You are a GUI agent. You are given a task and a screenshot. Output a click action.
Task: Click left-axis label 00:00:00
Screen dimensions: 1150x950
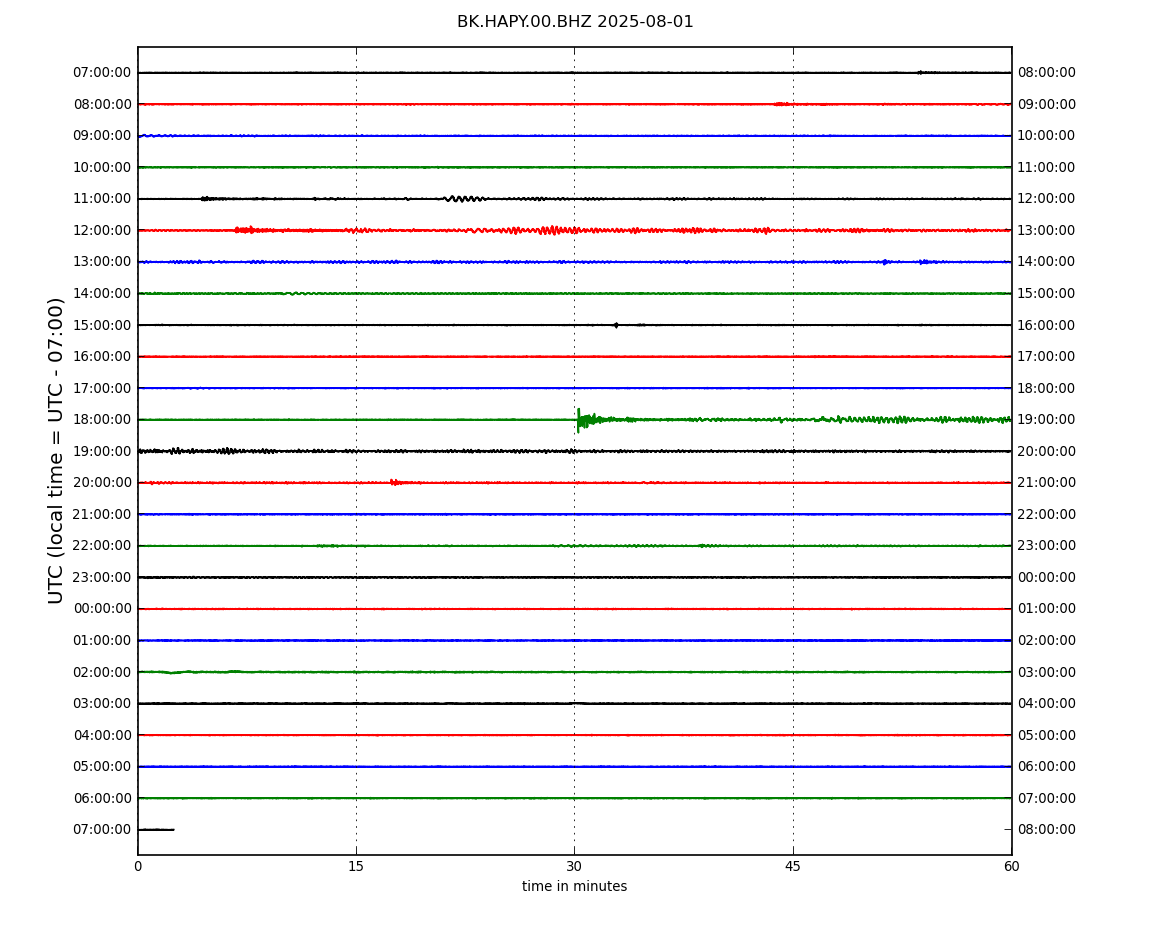(102, 609)
